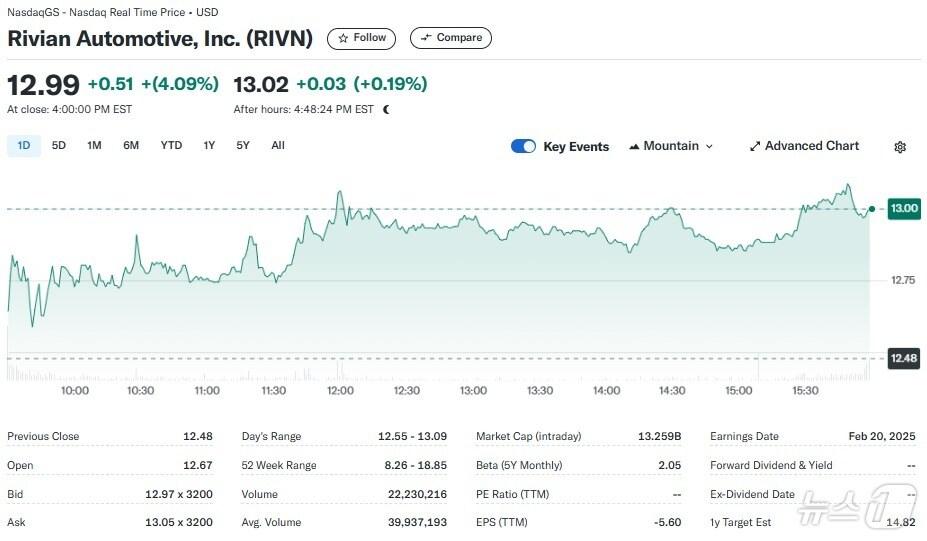Image resolution: width=927 pixels, height=541 pixels.
Task: Select the 1D time range tab
Action: (24, 146)
